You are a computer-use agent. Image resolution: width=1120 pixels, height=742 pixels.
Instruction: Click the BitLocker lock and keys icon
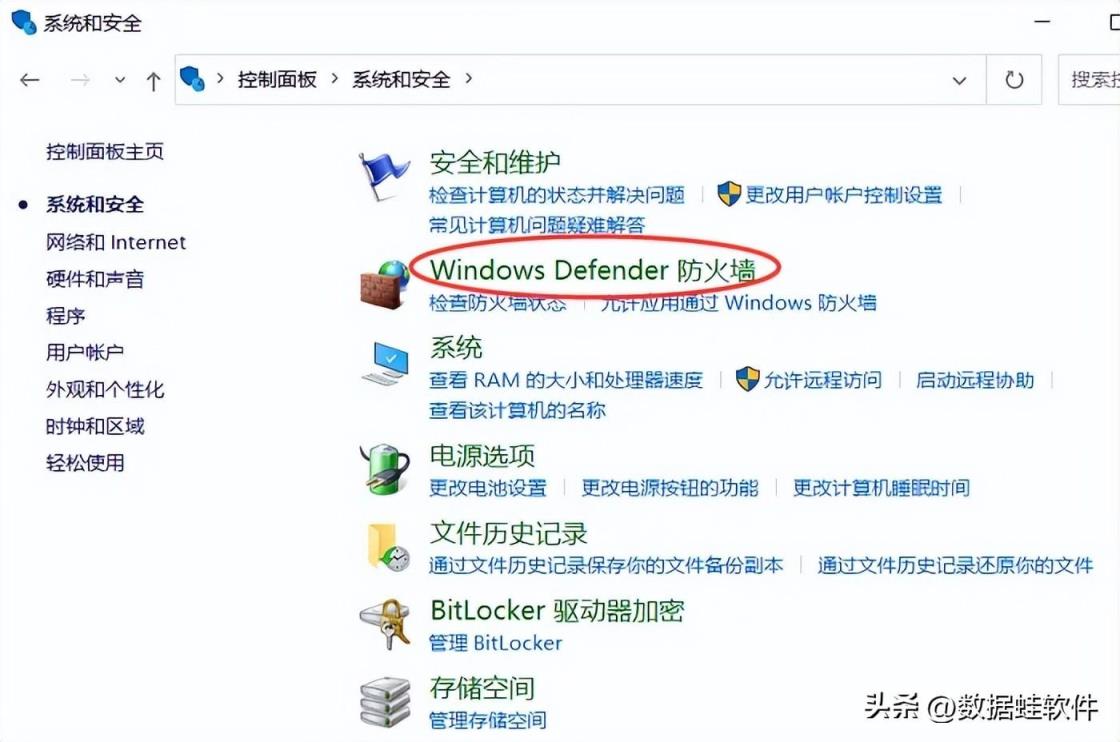pos(386,624)
